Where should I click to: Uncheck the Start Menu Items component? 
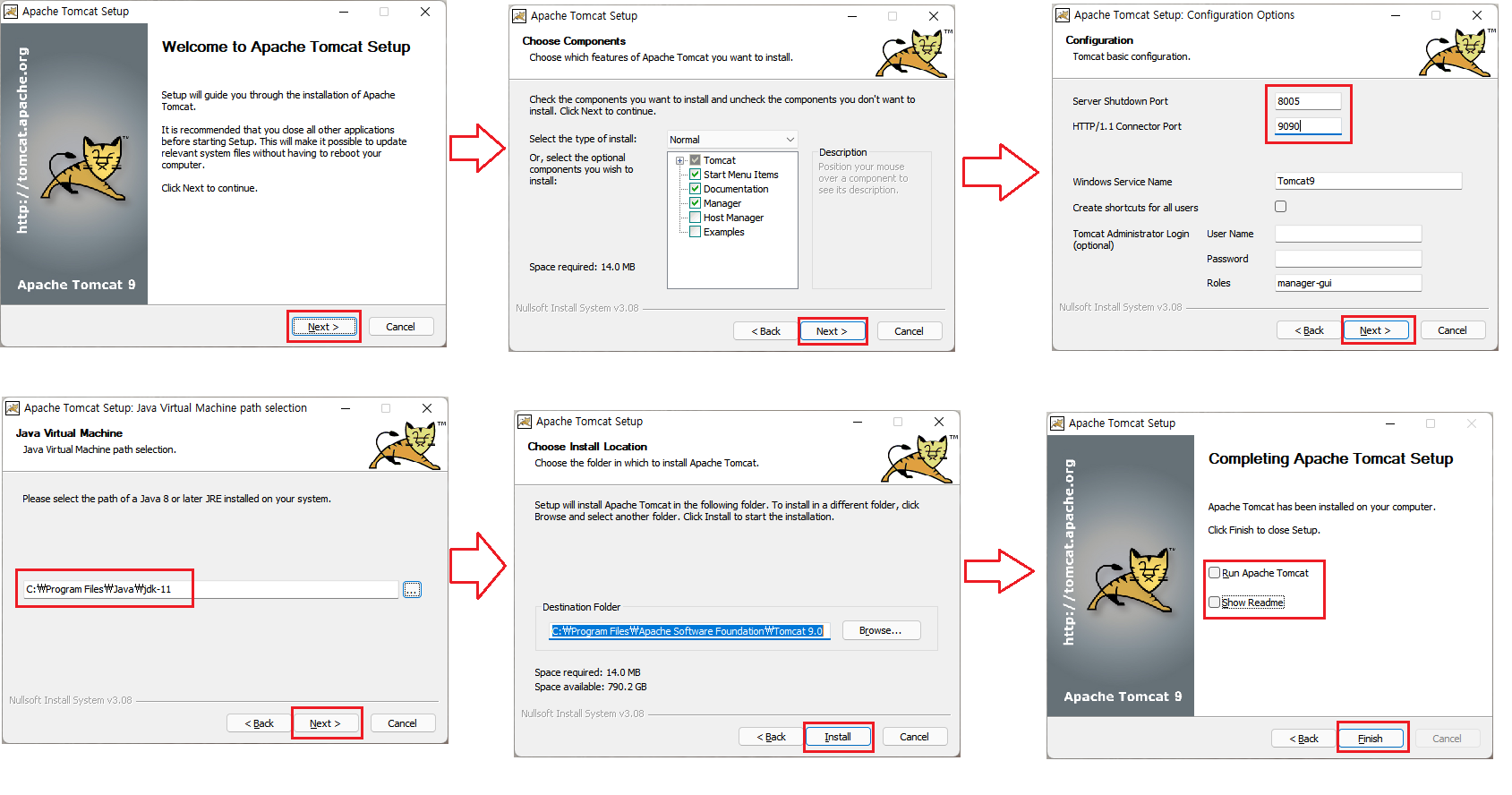pos(695,175)
